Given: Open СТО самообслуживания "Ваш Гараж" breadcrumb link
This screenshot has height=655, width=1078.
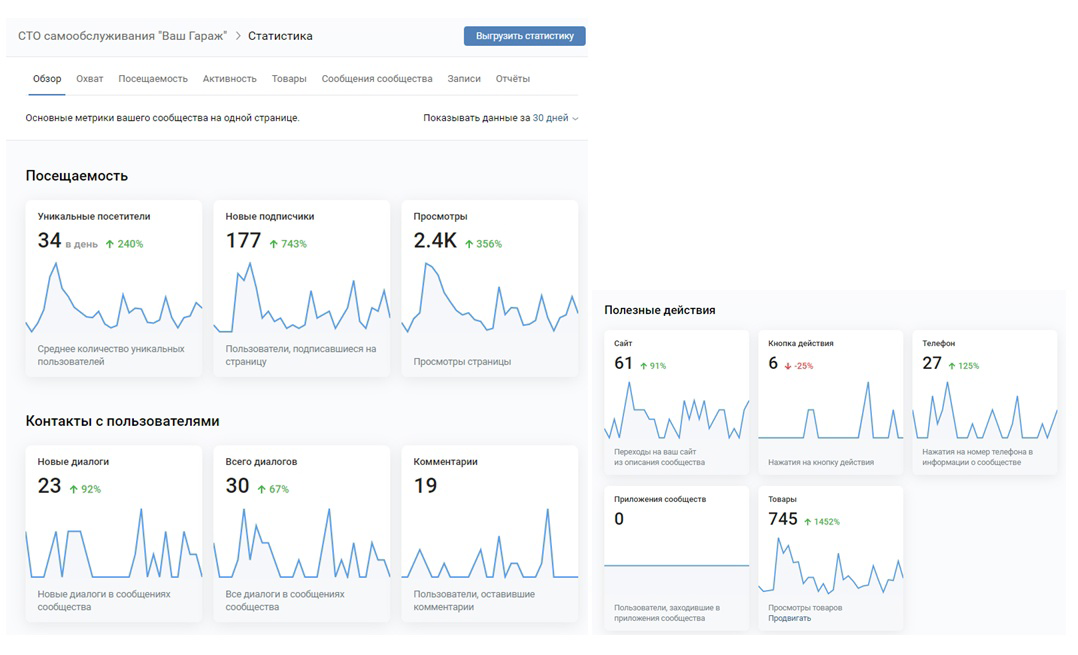Looking at the screenshot, I should tap(122, 36).
